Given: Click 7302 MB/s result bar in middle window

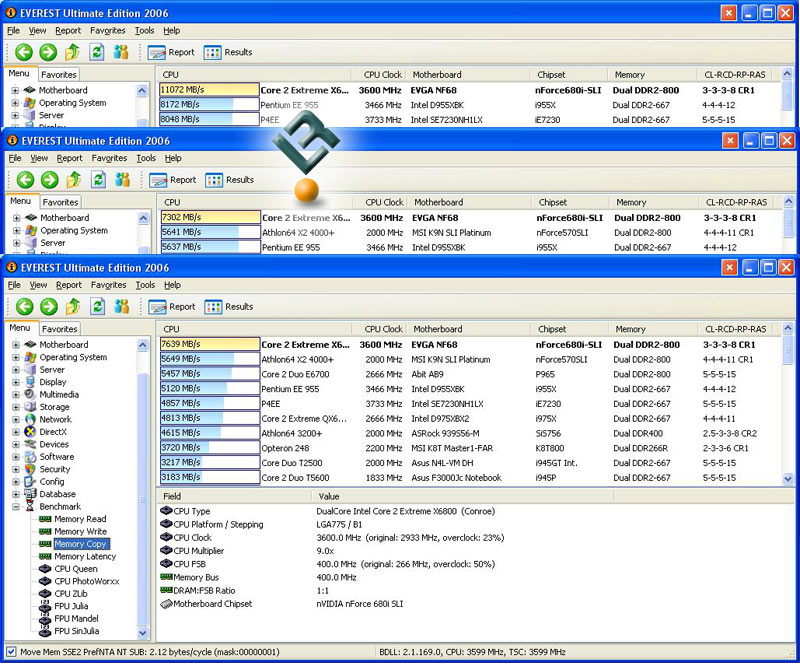Looking at the screenshot, I should [x=210, y=217].
